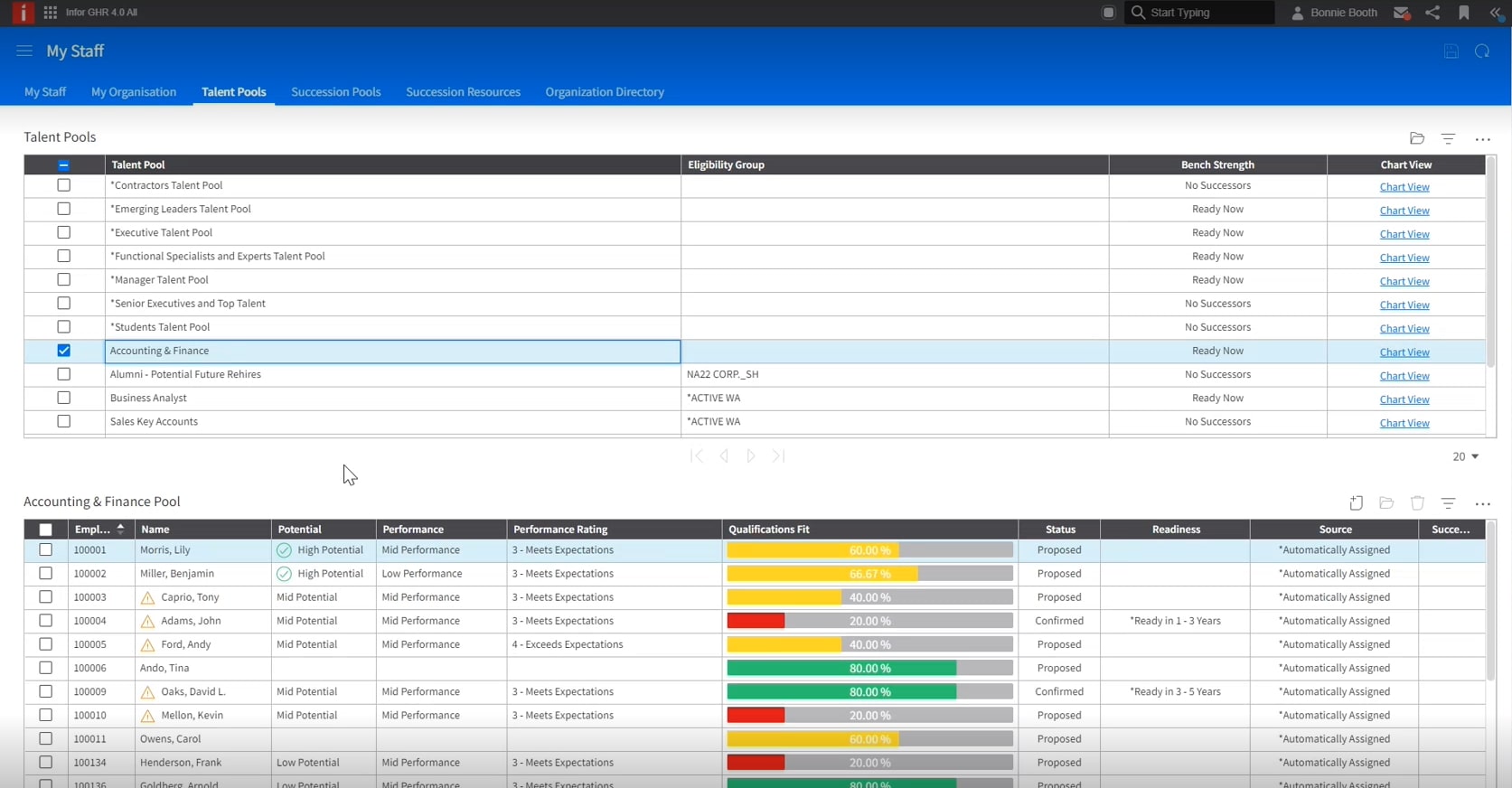The height and width of the screenshot is (788, 1512).
Task: Select checkbox for employee 100001 Morris, Lily
Action: pos(46,549)
